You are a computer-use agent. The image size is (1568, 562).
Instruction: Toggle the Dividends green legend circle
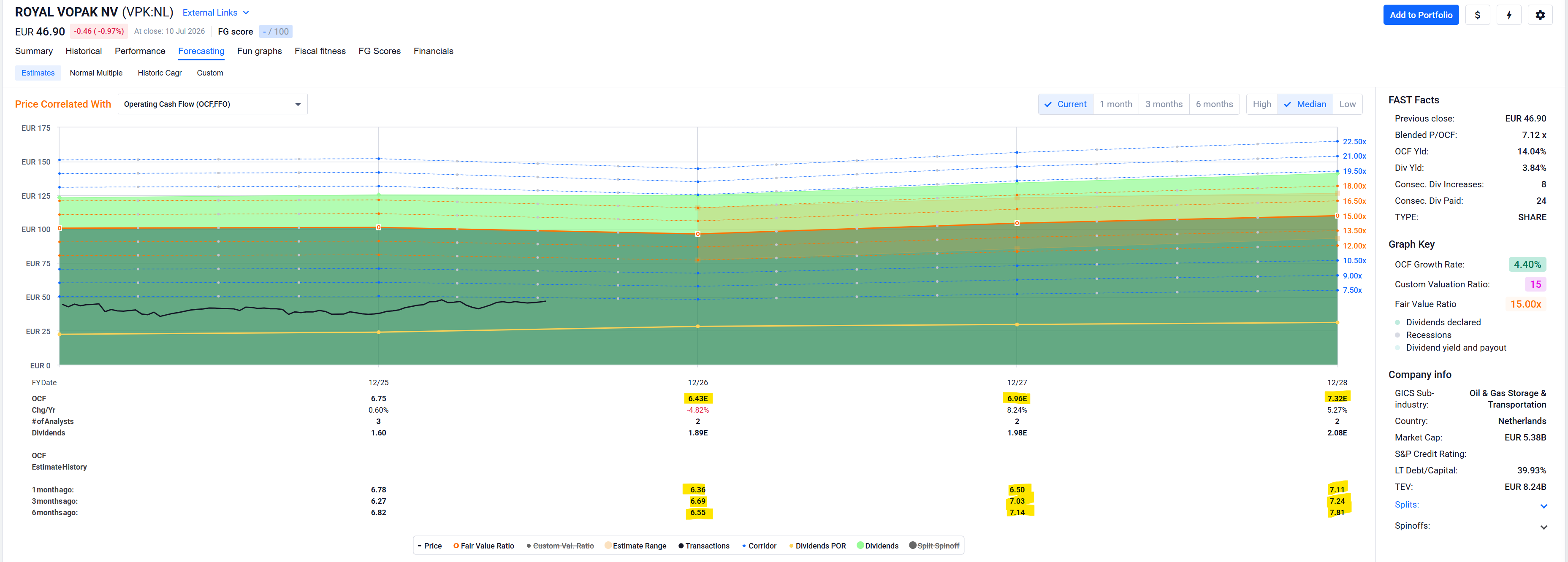(x=860, y=546)
